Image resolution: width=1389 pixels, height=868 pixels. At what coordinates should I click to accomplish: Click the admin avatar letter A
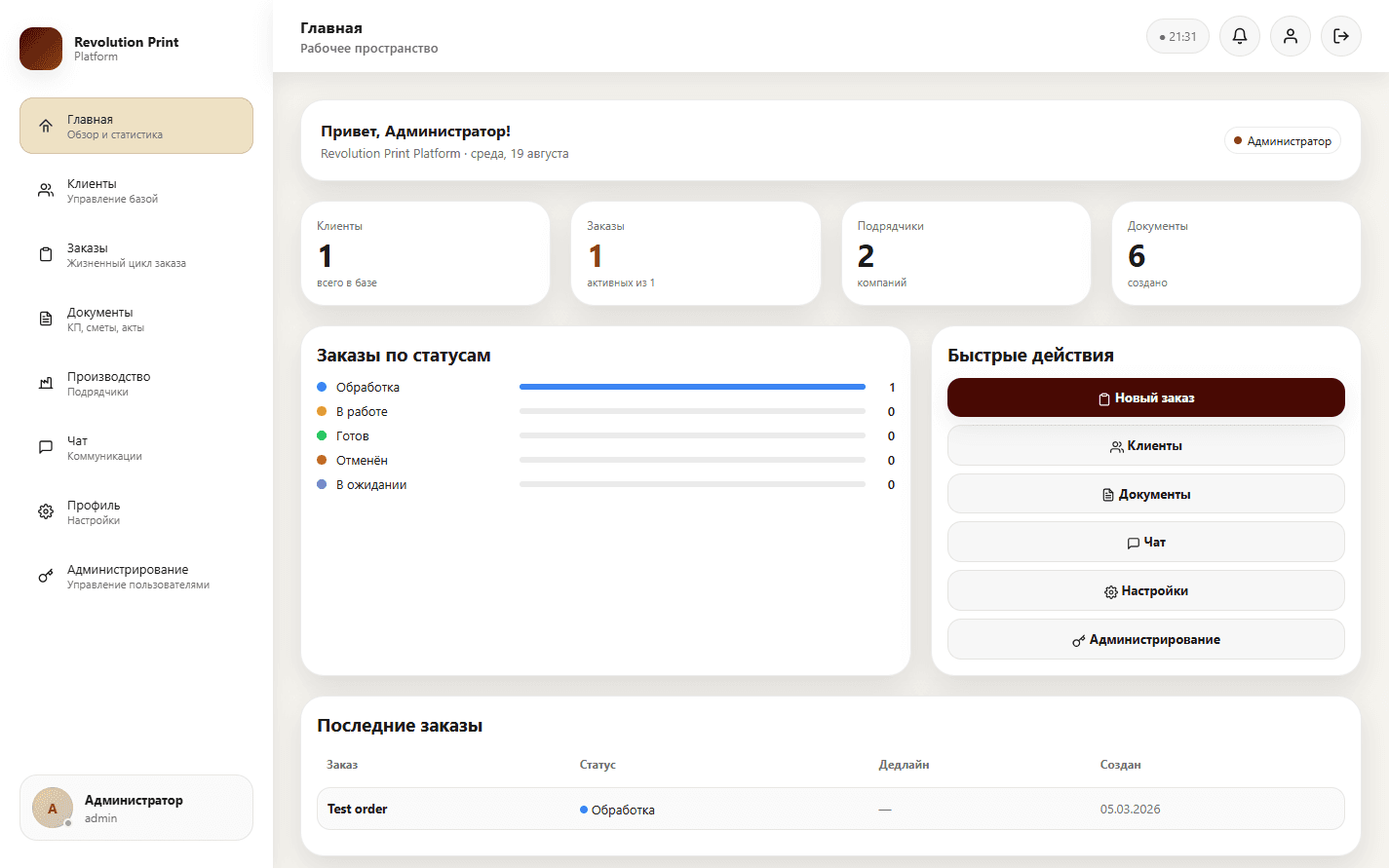(53, 808)
